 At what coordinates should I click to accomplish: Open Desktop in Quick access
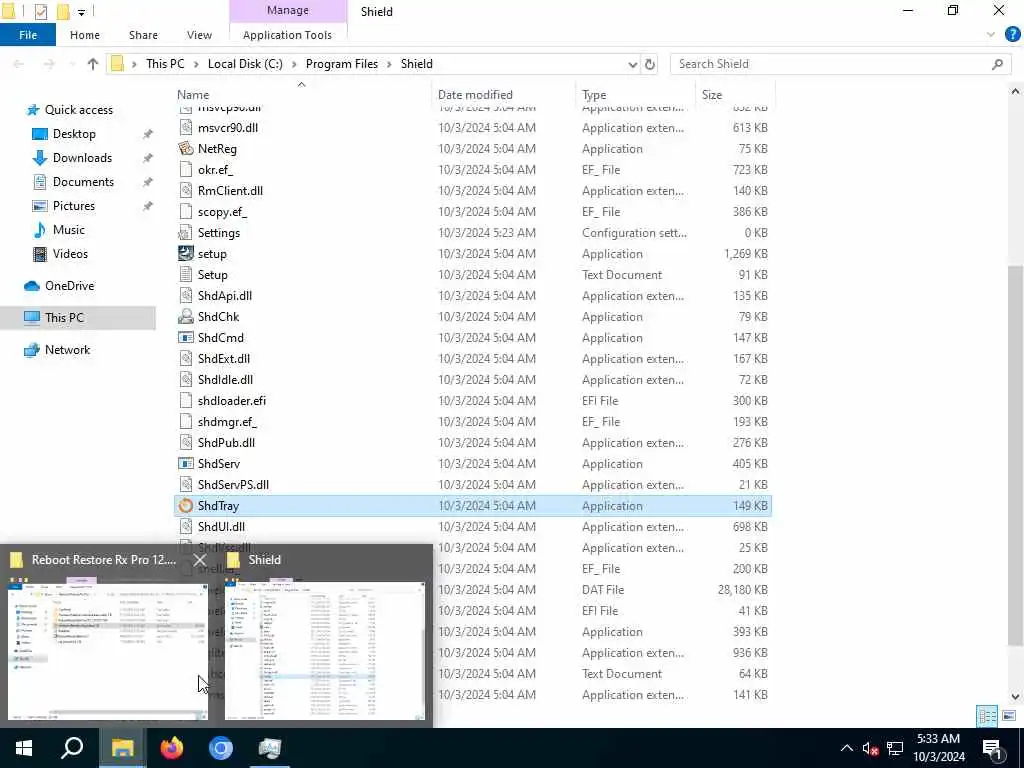(74, 134)
